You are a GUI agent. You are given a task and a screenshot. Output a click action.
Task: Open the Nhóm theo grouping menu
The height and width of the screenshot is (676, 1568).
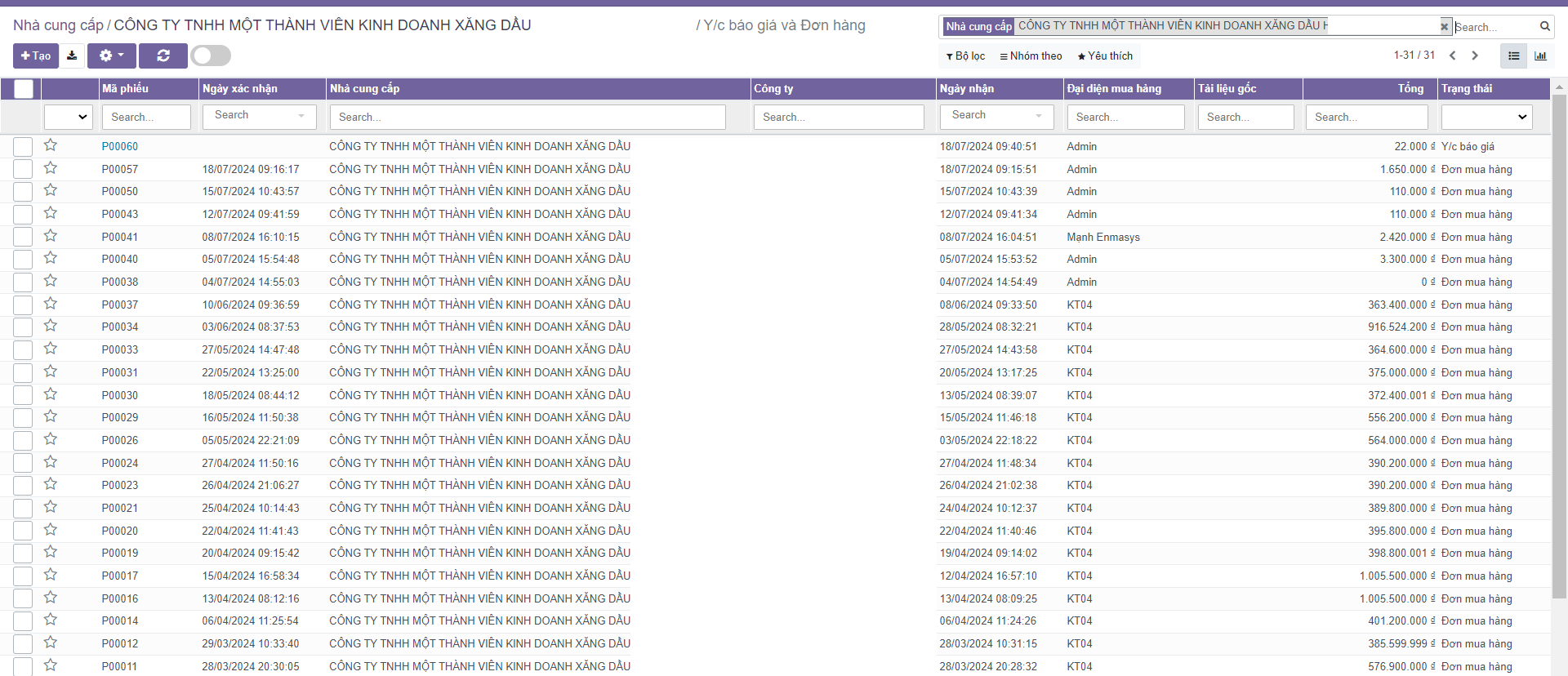click(x=1031, y=56)
